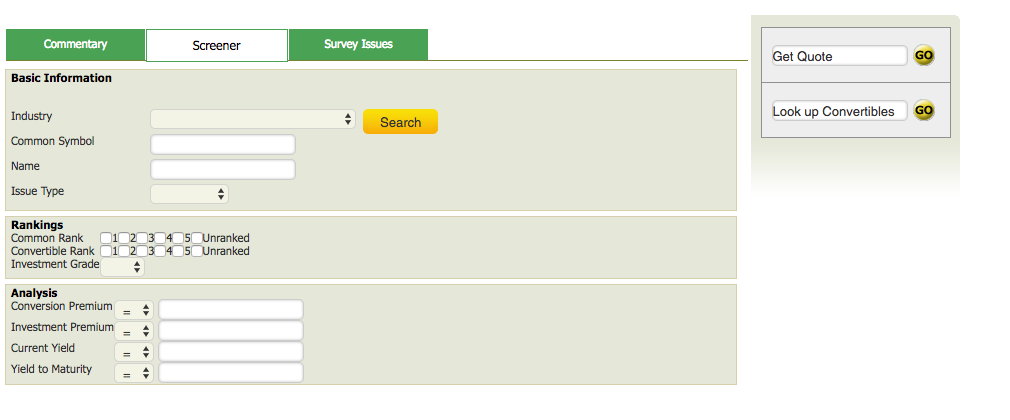1010x420 pixels.
Task: Open the Industry dropdown
Action: [253, 119]
